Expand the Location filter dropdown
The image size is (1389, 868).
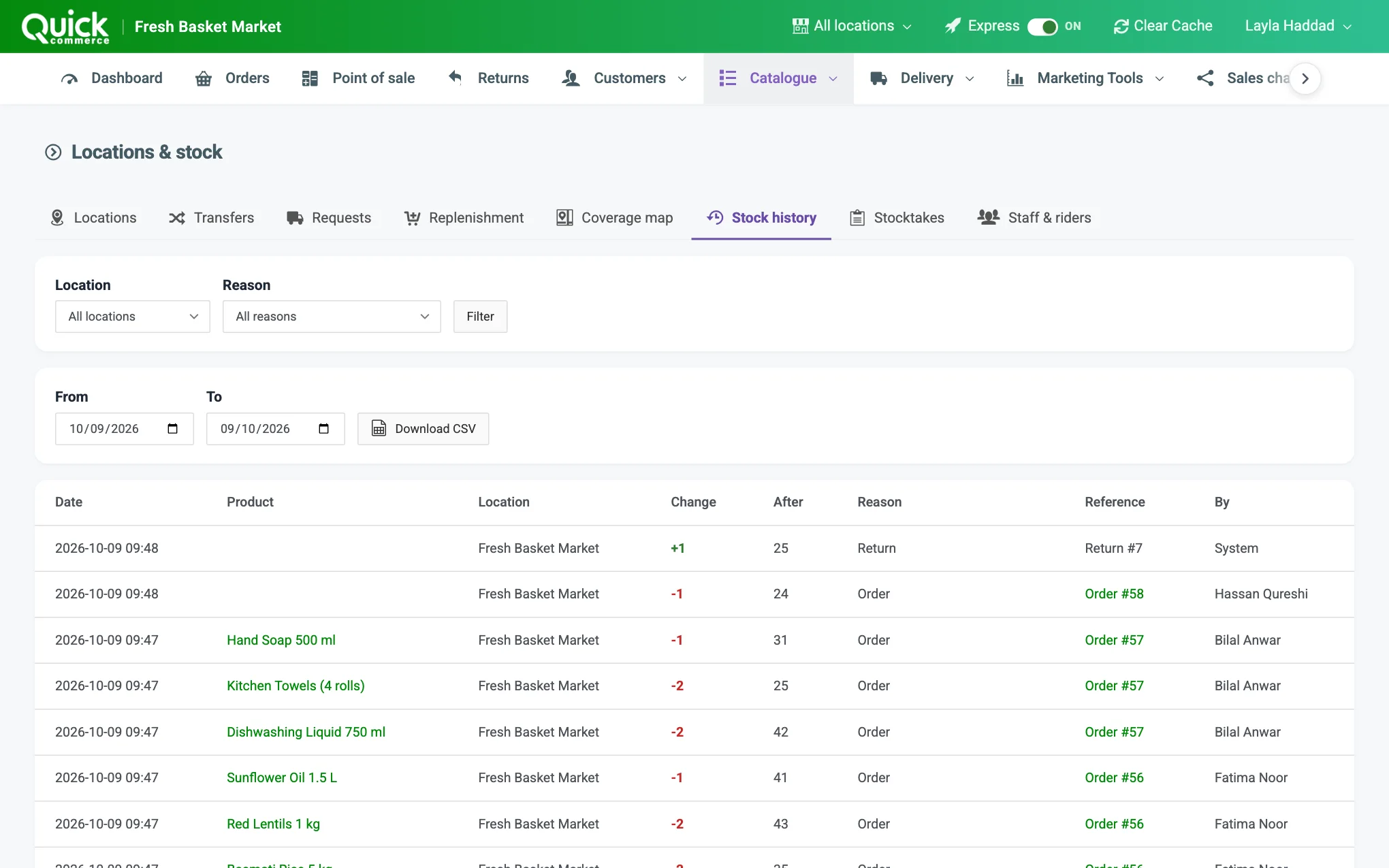pyautogui.click(x=133, y=317)
